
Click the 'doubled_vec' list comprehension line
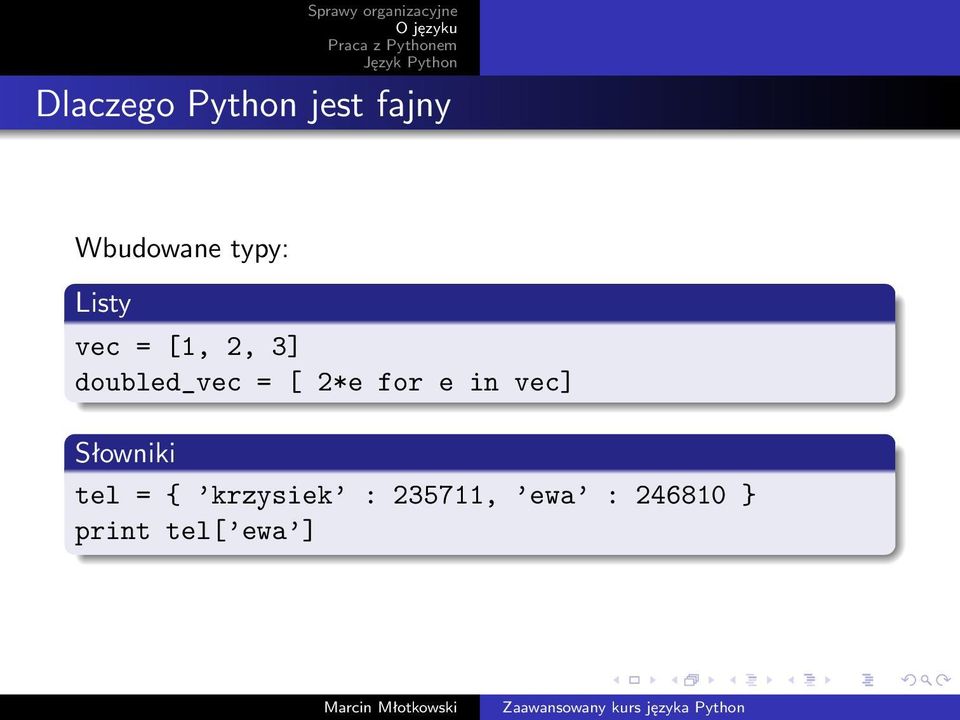coord(323,383)
